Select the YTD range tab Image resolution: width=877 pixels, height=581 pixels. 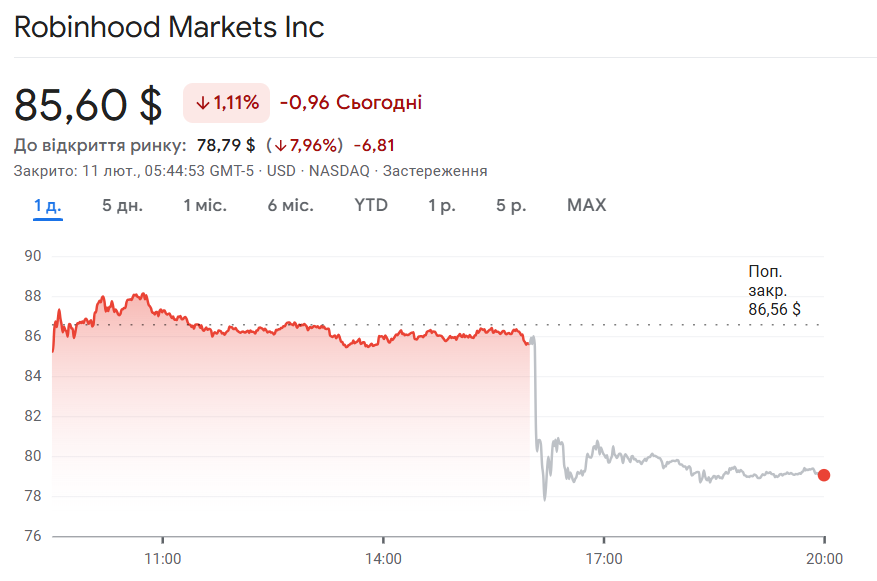[371, 206]
